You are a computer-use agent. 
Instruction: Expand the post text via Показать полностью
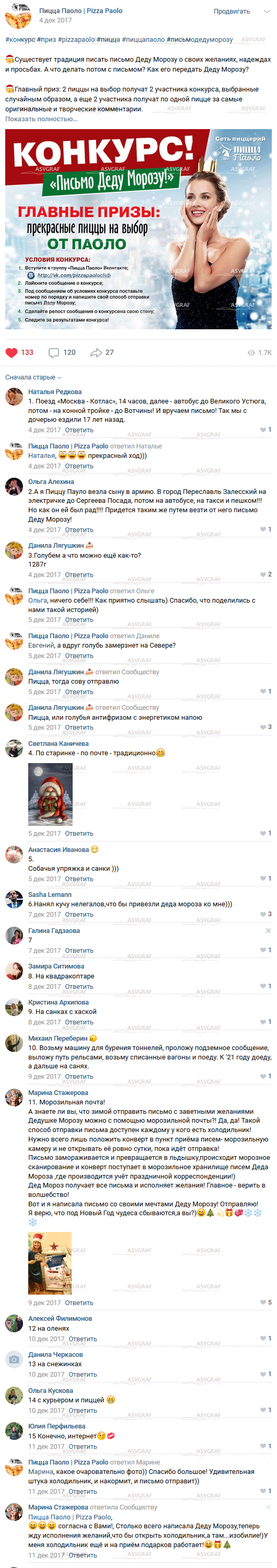pos(41,119)
